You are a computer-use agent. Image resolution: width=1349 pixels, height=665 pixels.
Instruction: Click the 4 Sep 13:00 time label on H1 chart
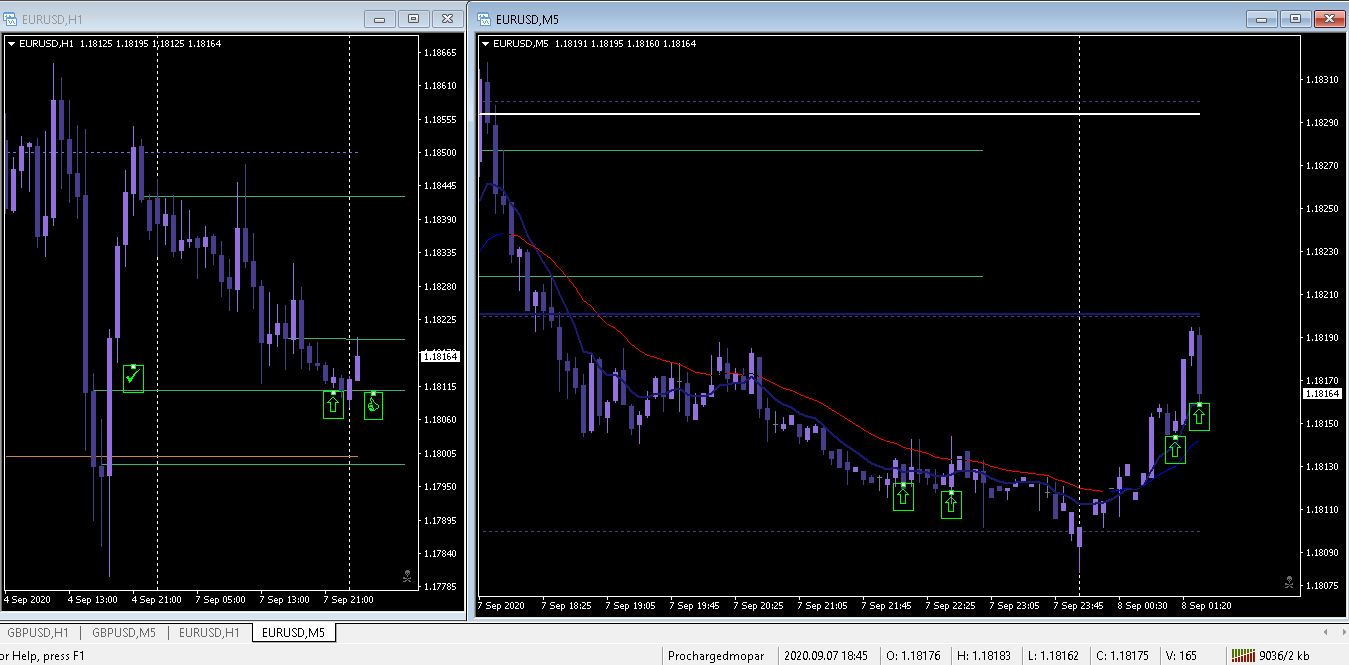pyautogui.click(x=93, y=600)
